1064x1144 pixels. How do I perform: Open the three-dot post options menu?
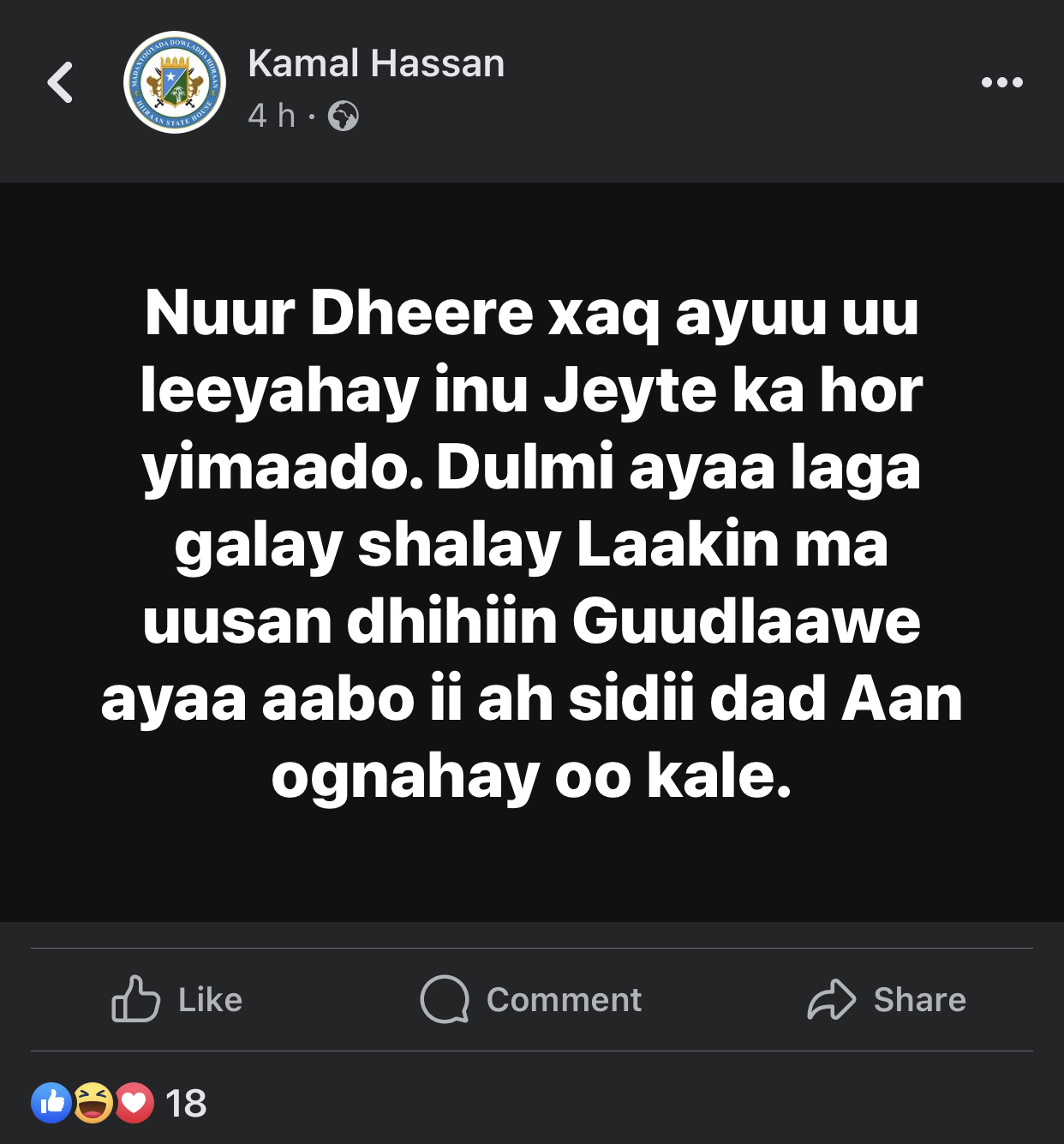[x=1002, y=82]
